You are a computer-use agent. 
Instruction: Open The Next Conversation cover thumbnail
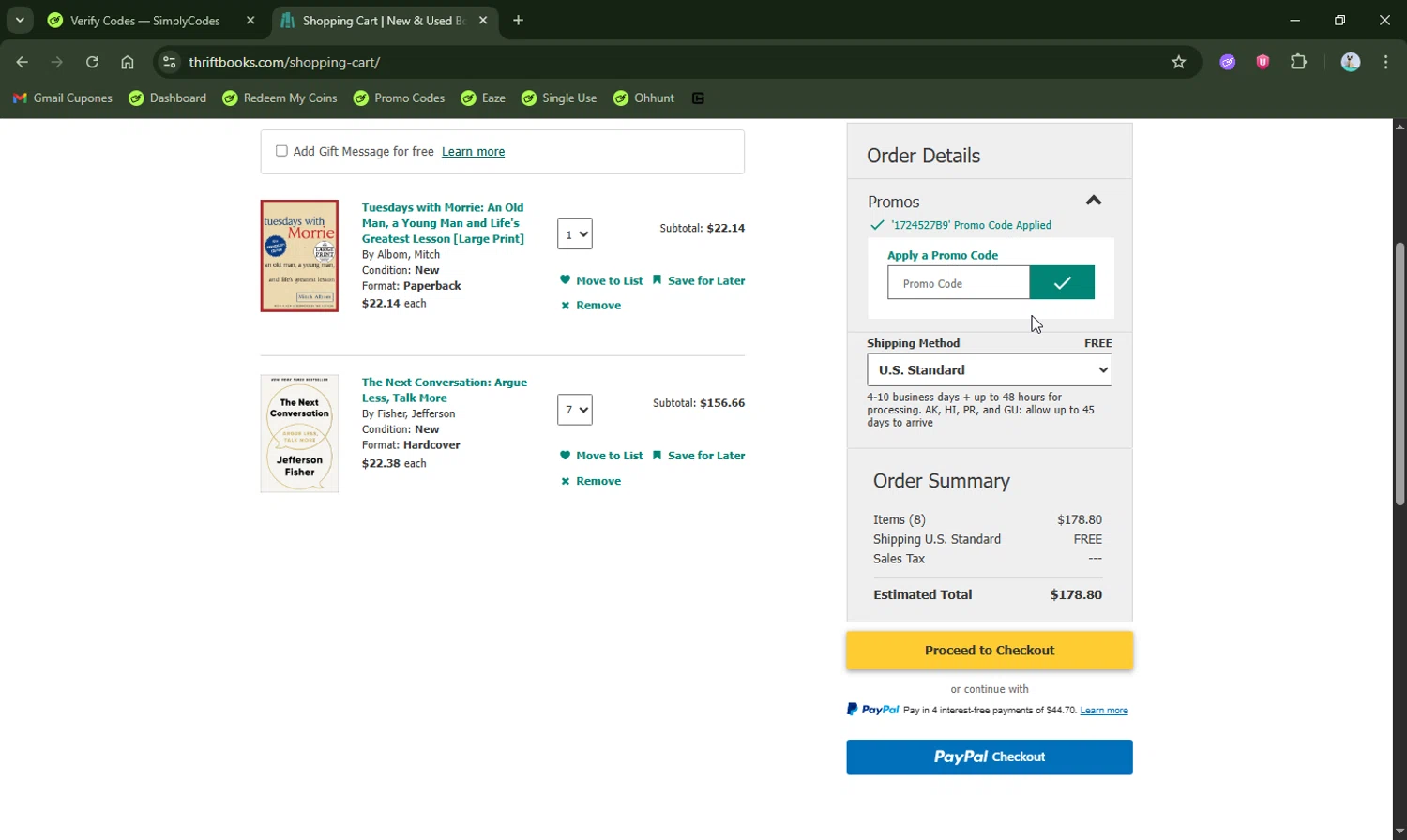click(299, 433)
